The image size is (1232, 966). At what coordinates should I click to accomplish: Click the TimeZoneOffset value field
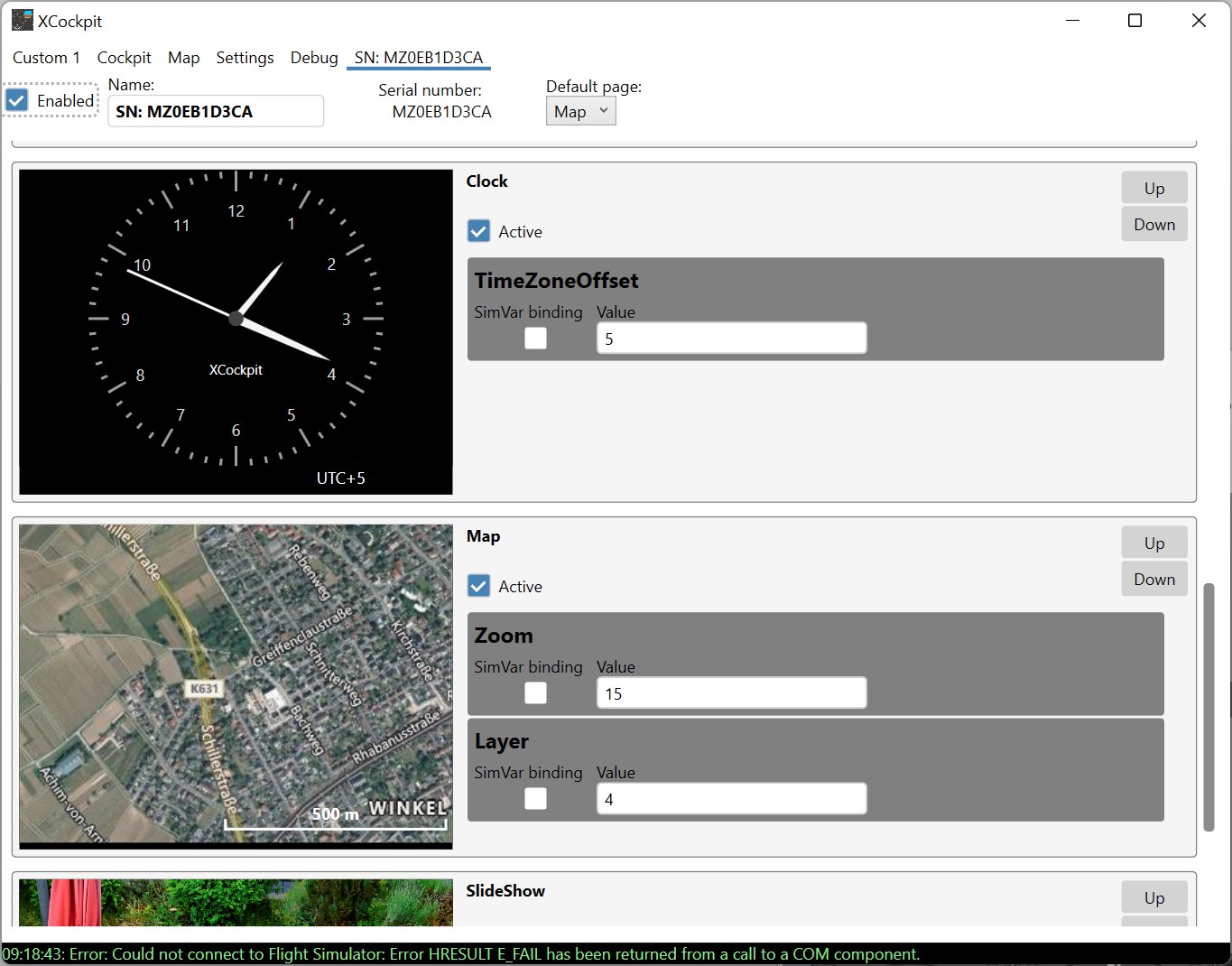pyautogui.click(x=731, y=339)
